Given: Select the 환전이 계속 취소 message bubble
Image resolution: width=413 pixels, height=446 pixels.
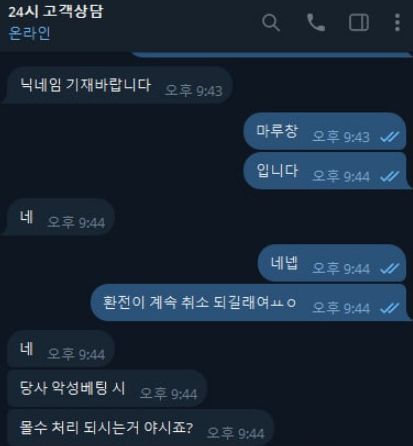Looking at the screenshot, I should (x=251, y=303).
